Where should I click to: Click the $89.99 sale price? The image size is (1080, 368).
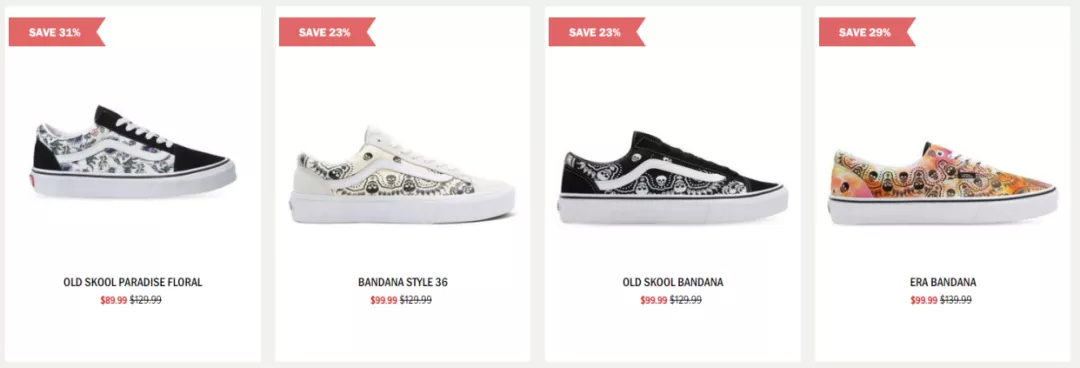point(114,300)
